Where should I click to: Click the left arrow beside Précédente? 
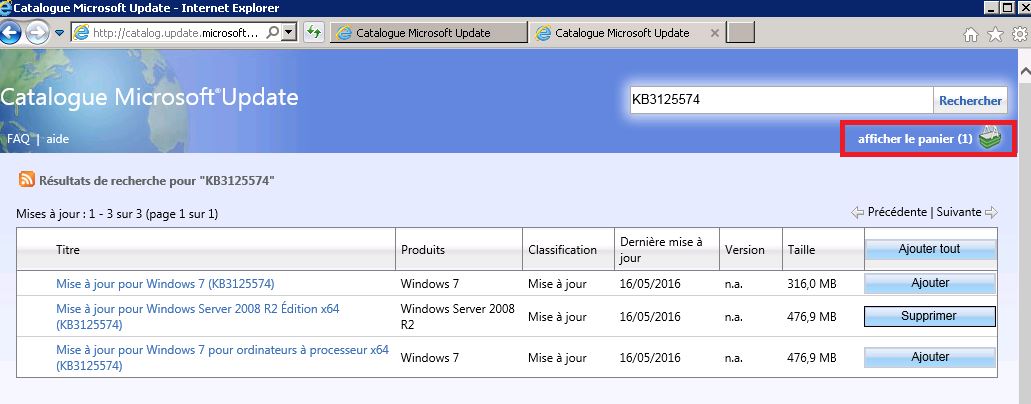(x=858, y=213)
